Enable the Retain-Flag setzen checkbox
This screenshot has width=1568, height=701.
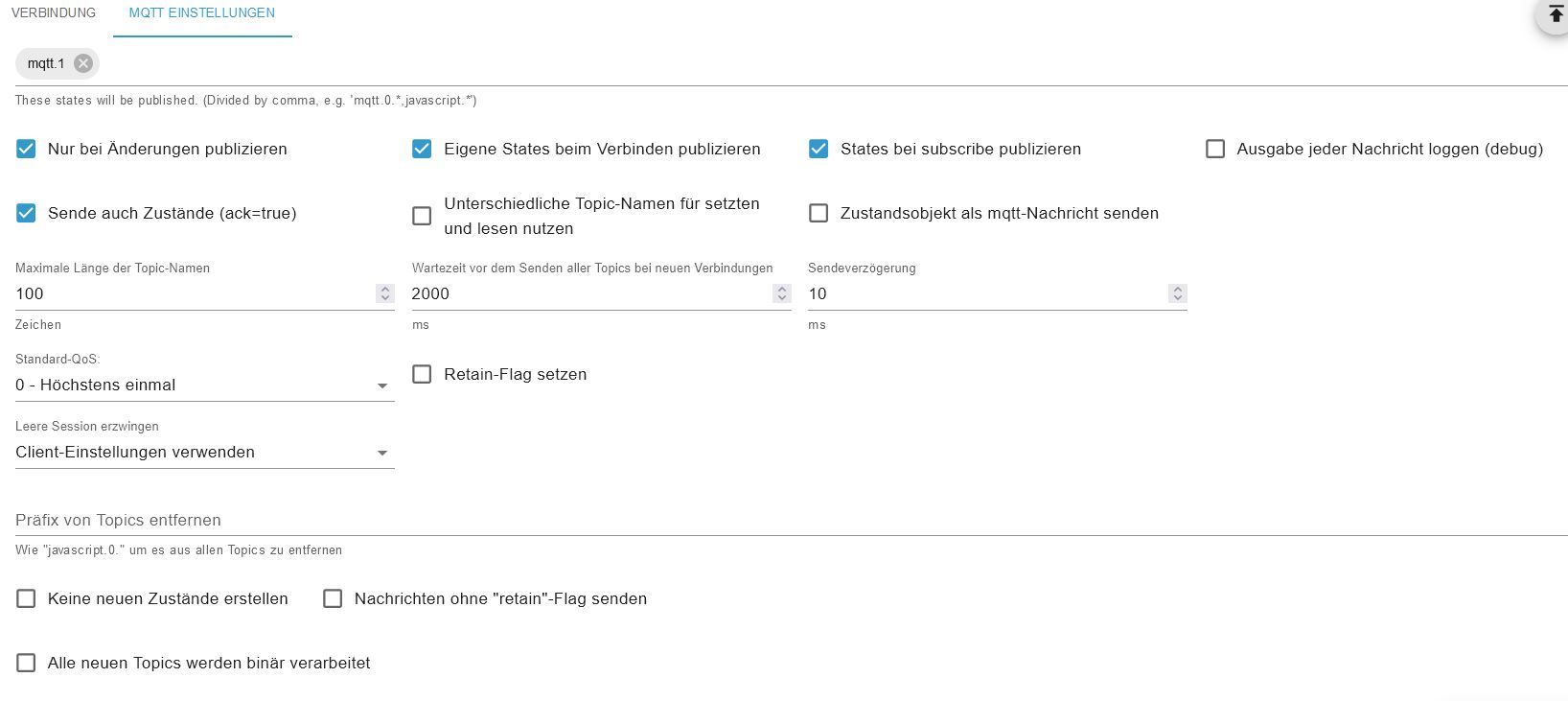click(x=422, y=374)
